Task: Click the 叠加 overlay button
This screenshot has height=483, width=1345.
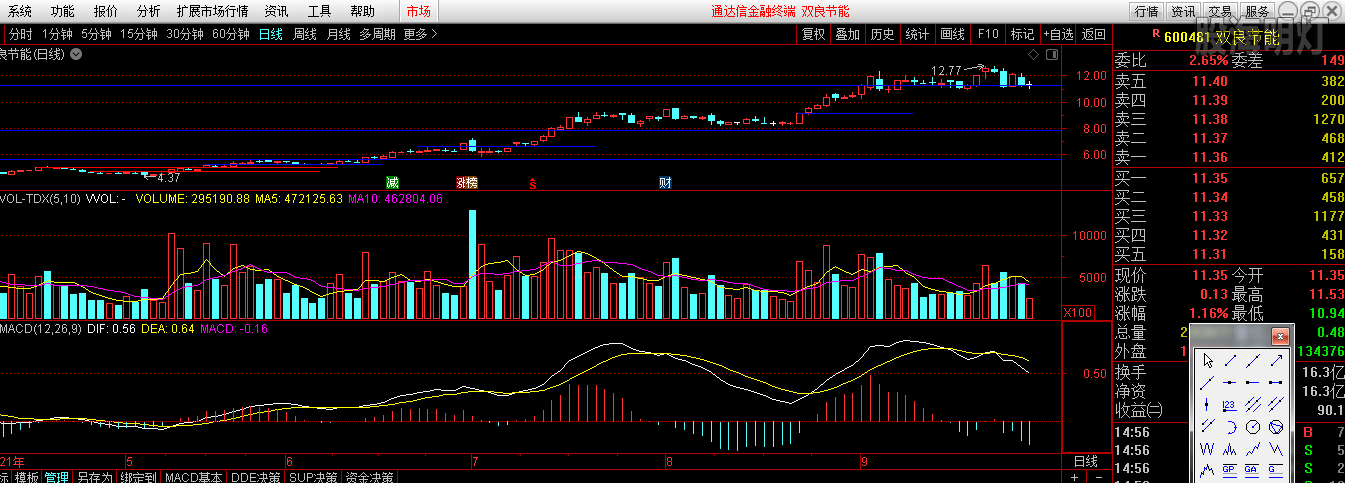Action: pos(847,34)
